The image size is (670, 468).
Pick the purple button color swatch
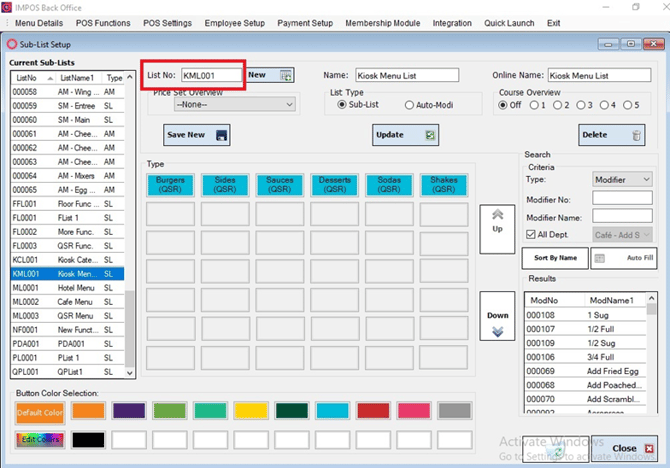(129, 411)
